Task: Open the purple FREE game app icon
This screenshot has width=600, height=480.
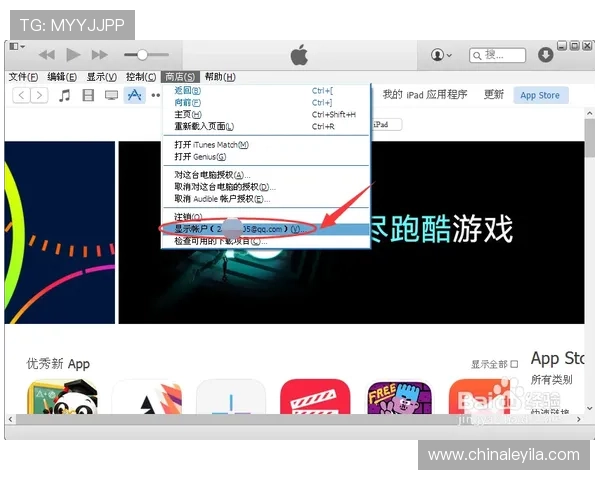Action: pyautogui.click(x=399, y=397)
